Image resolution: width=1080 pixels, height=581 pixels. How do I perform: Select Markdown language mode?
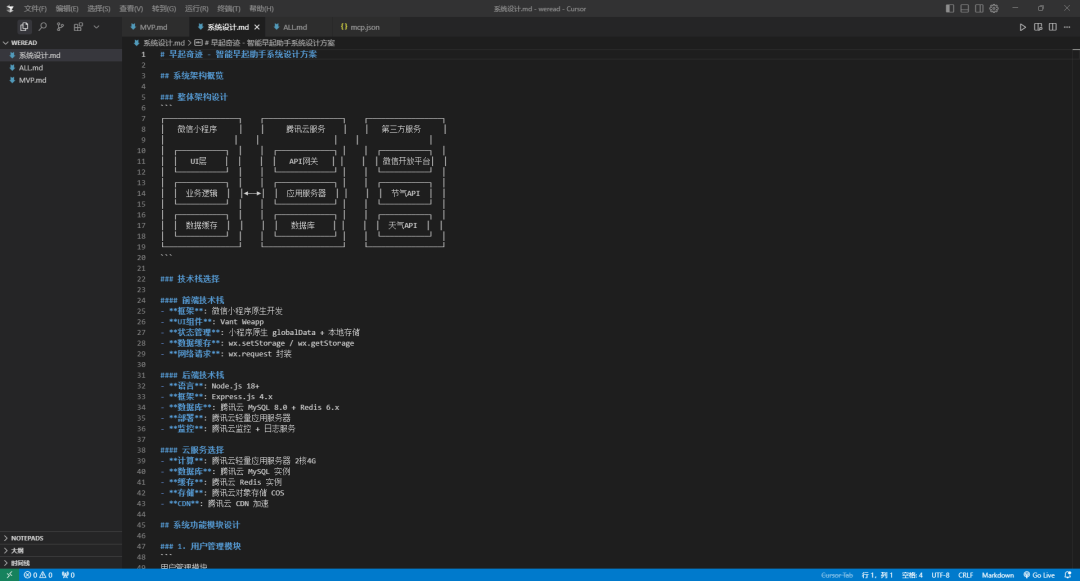[x=997, y=575]
